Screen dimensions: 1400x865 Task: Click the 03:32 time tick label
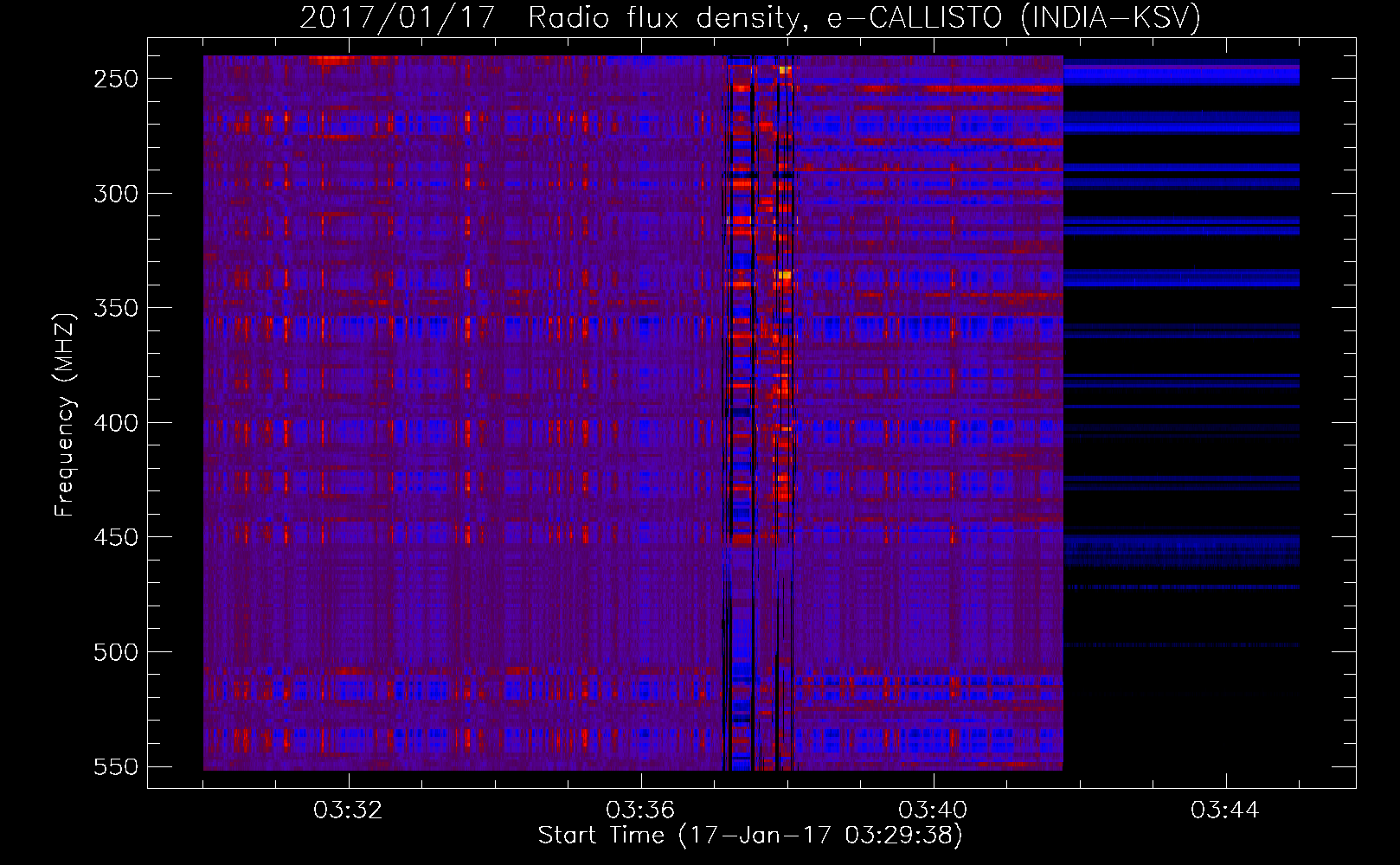pos(348,811)
